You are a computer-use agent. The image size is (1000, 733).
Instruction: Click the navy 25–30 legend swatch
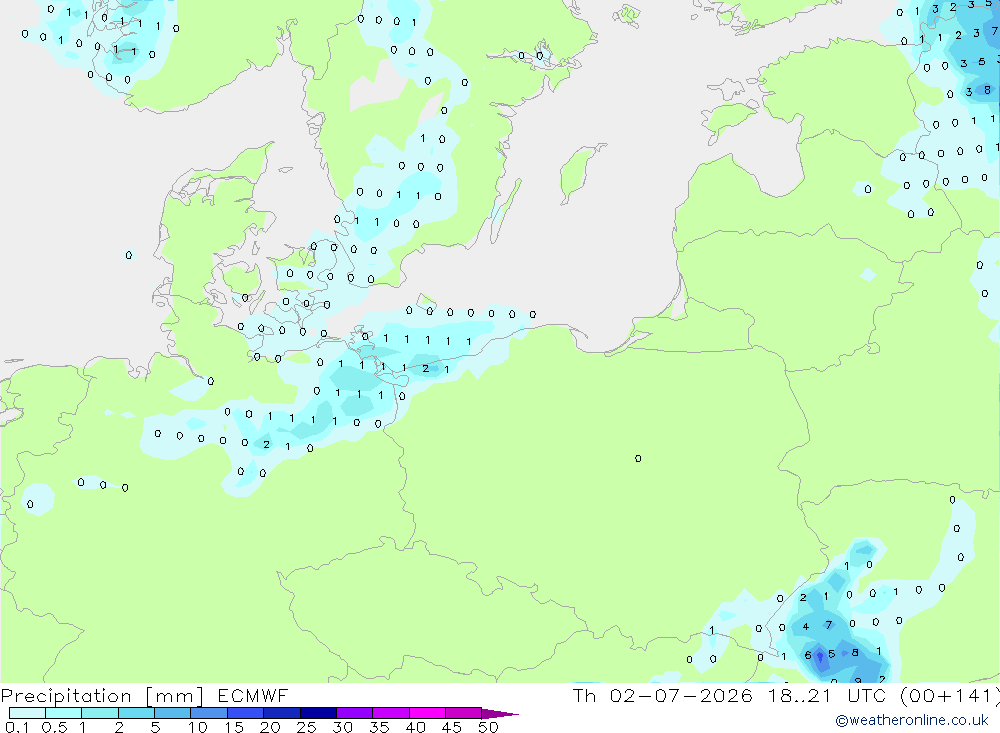click(x=318, y=713)
